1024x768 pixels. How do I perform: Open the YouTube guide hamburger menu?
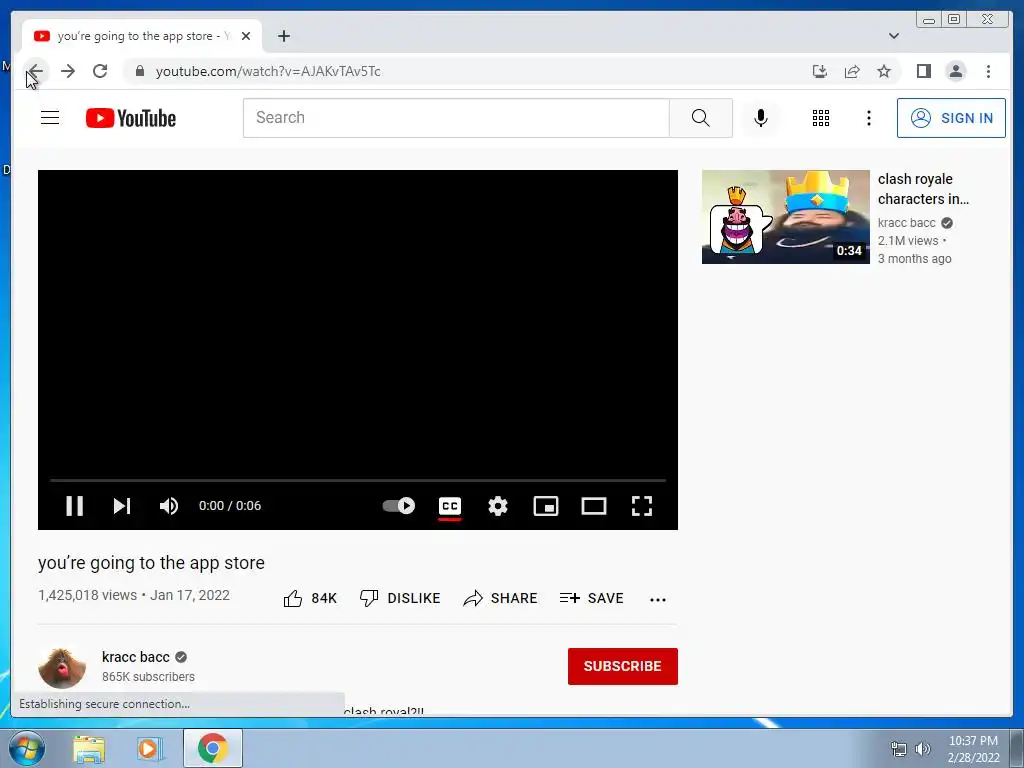tap(50, 118)
